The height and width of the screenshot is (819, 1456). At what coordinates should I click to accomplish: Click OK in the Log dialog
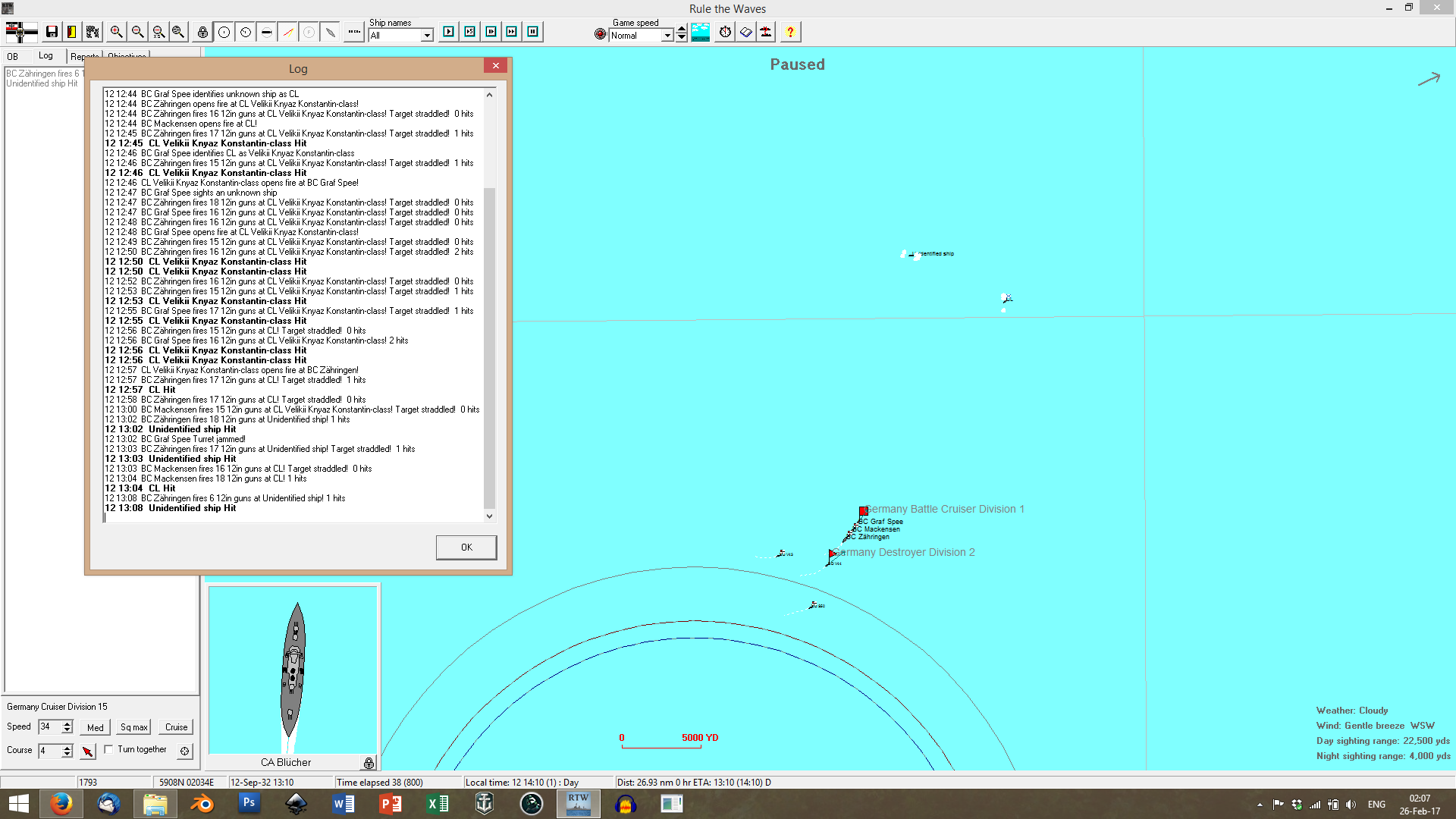(466, 547)
